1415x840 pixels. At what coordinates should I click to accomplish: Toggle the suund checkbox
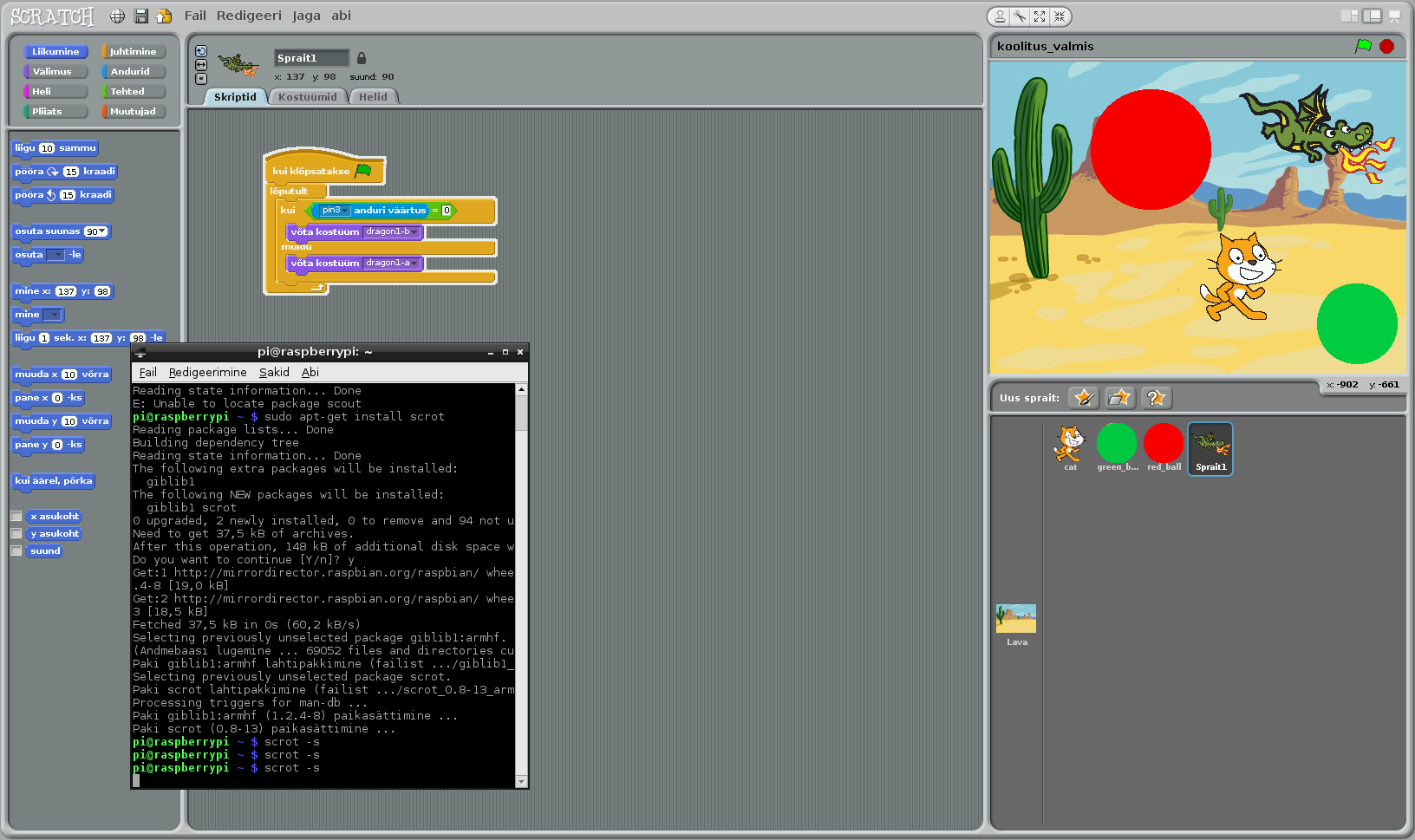16,550
